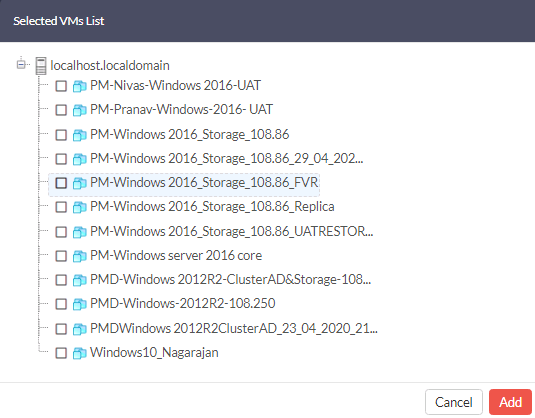
Task: Click the red Add button
Action: click(x=510, y=402)
